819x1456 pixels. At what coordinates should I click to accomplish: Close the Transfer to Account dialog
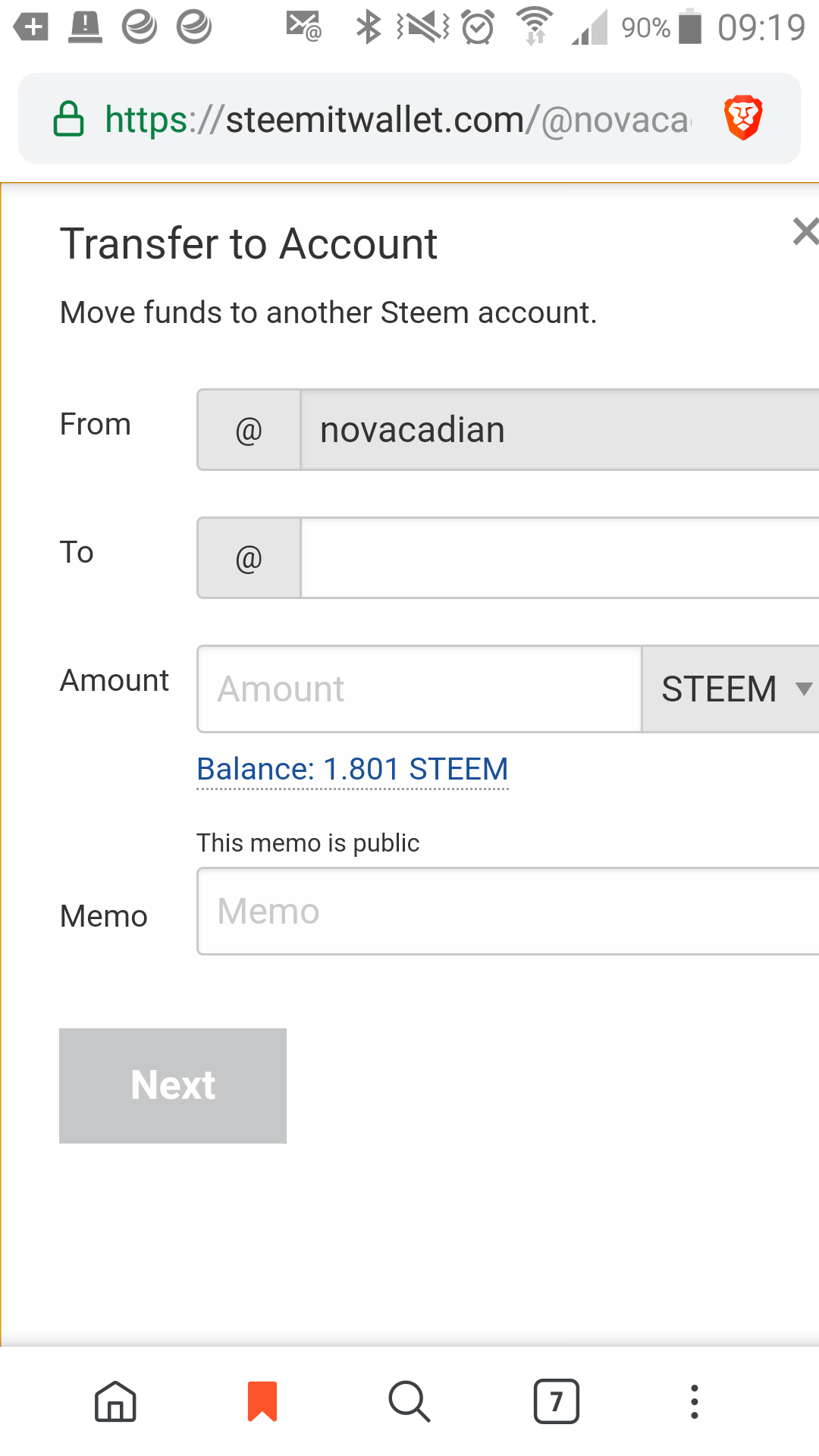804,231
